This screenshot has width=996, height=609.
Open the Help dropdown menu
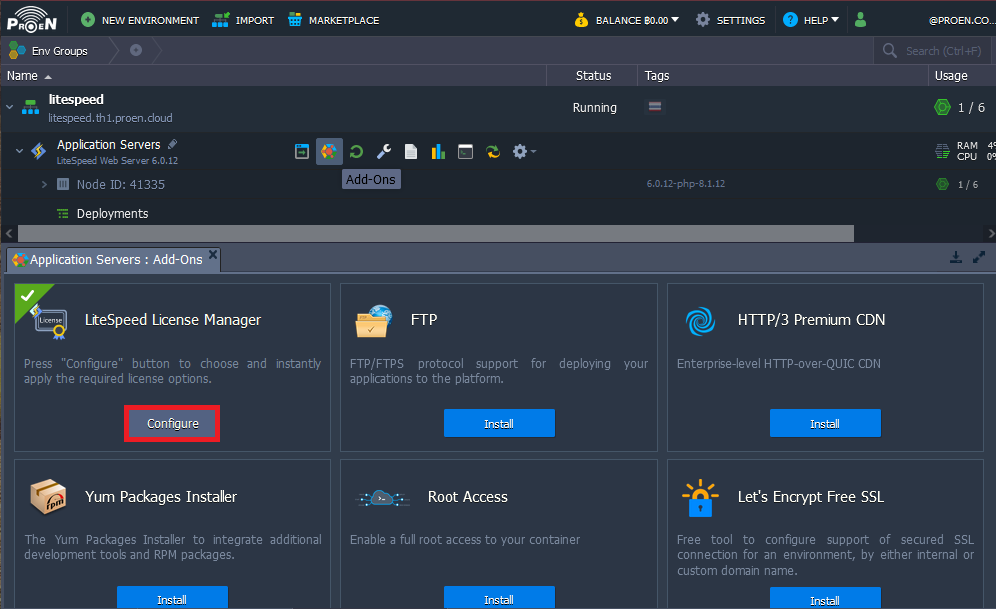click(x=811, y=20)
